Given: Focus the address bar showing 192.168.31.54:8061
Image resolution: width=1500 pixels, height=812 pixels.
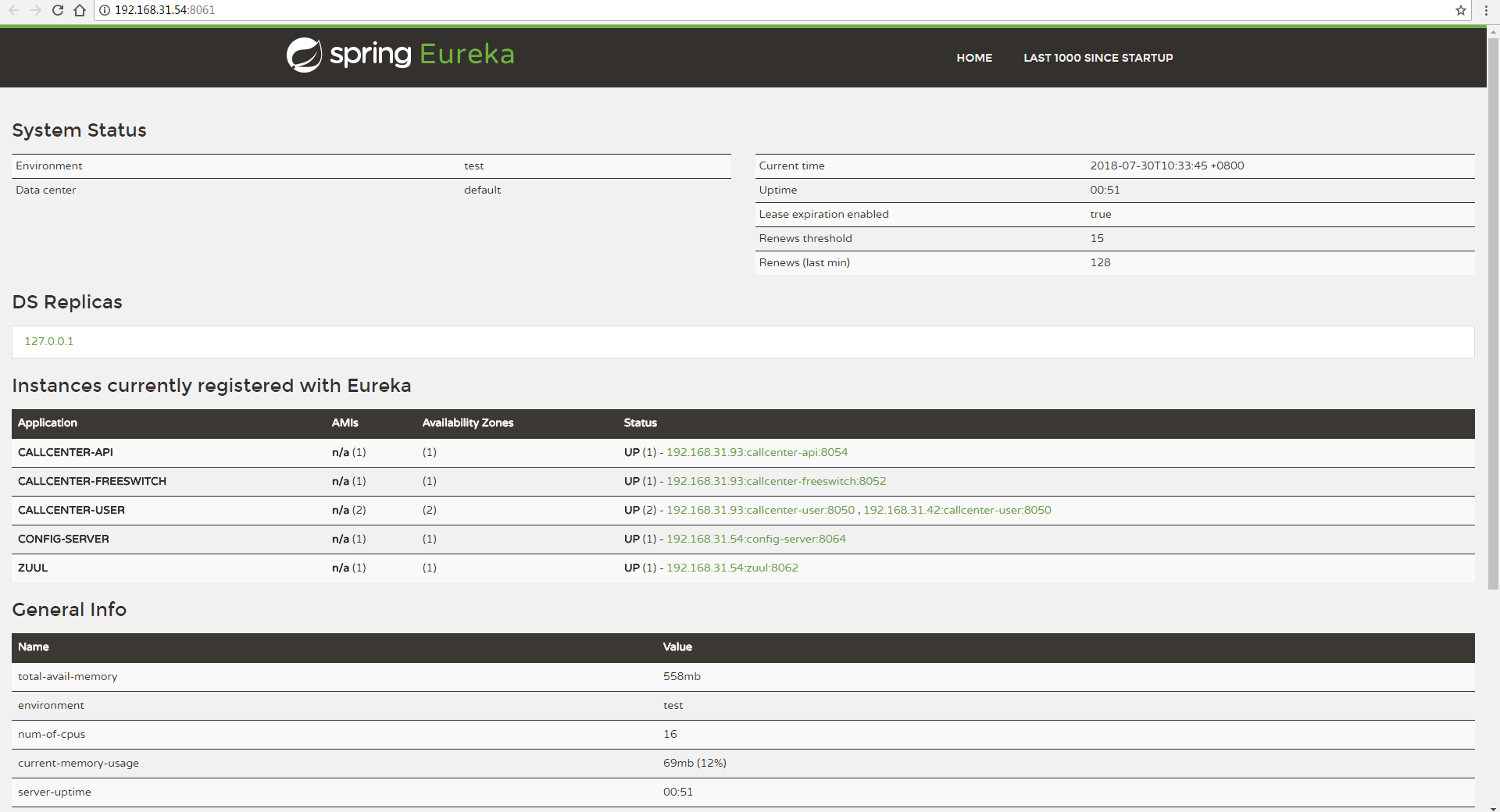Looking at the screenshot, I should click(x=781, y=10).
